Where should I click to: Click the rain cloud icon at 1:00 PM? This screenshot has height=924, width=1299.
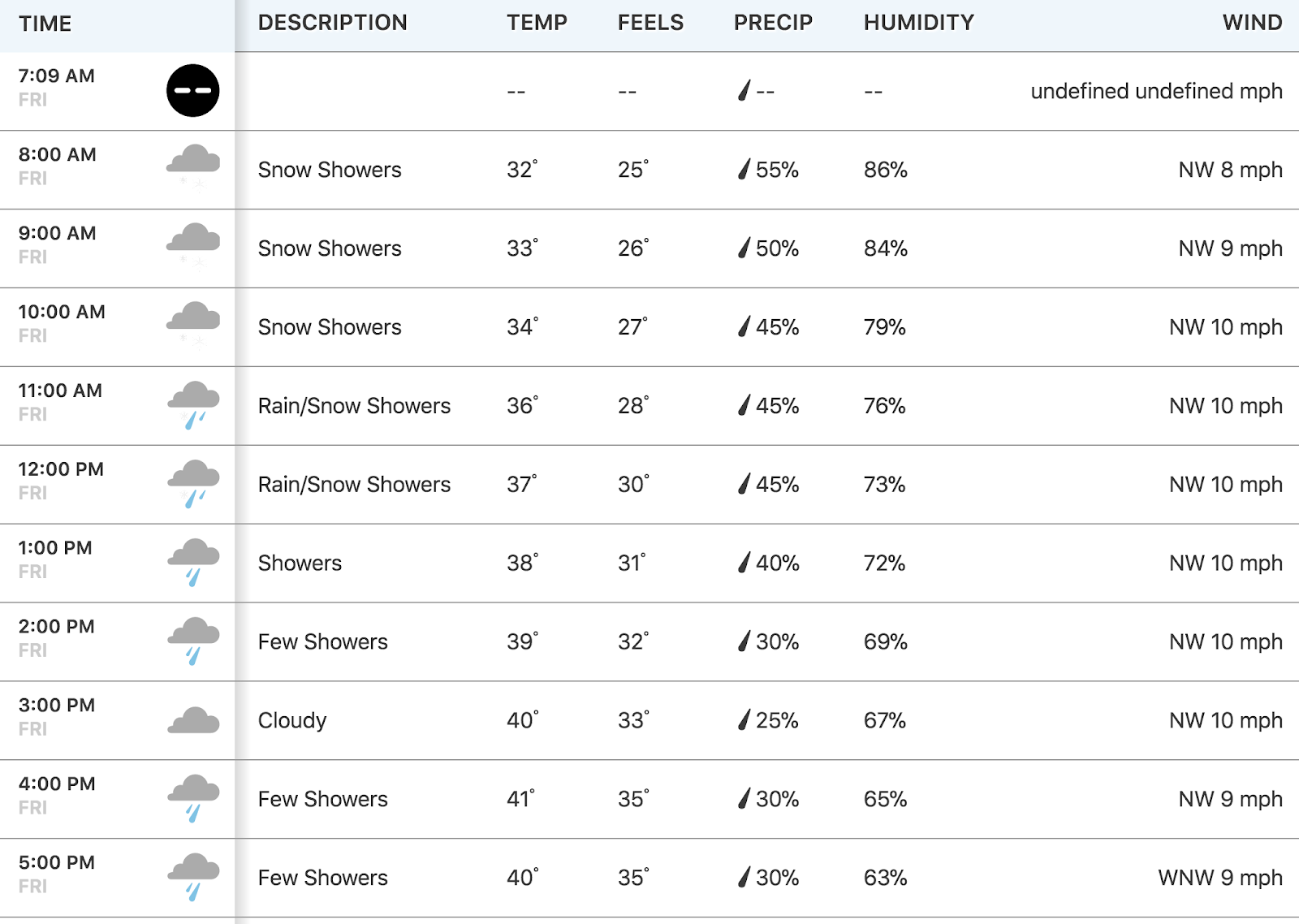[x=193, y=562]
